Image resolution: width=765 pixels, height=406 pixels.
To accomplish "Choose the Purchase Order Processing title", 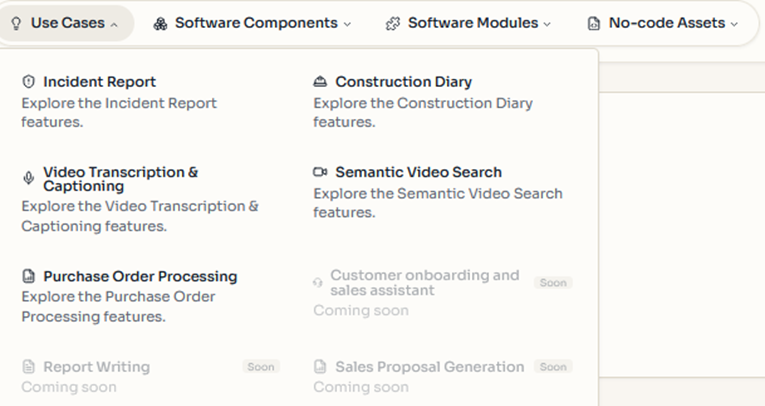I will pos(140,276).
